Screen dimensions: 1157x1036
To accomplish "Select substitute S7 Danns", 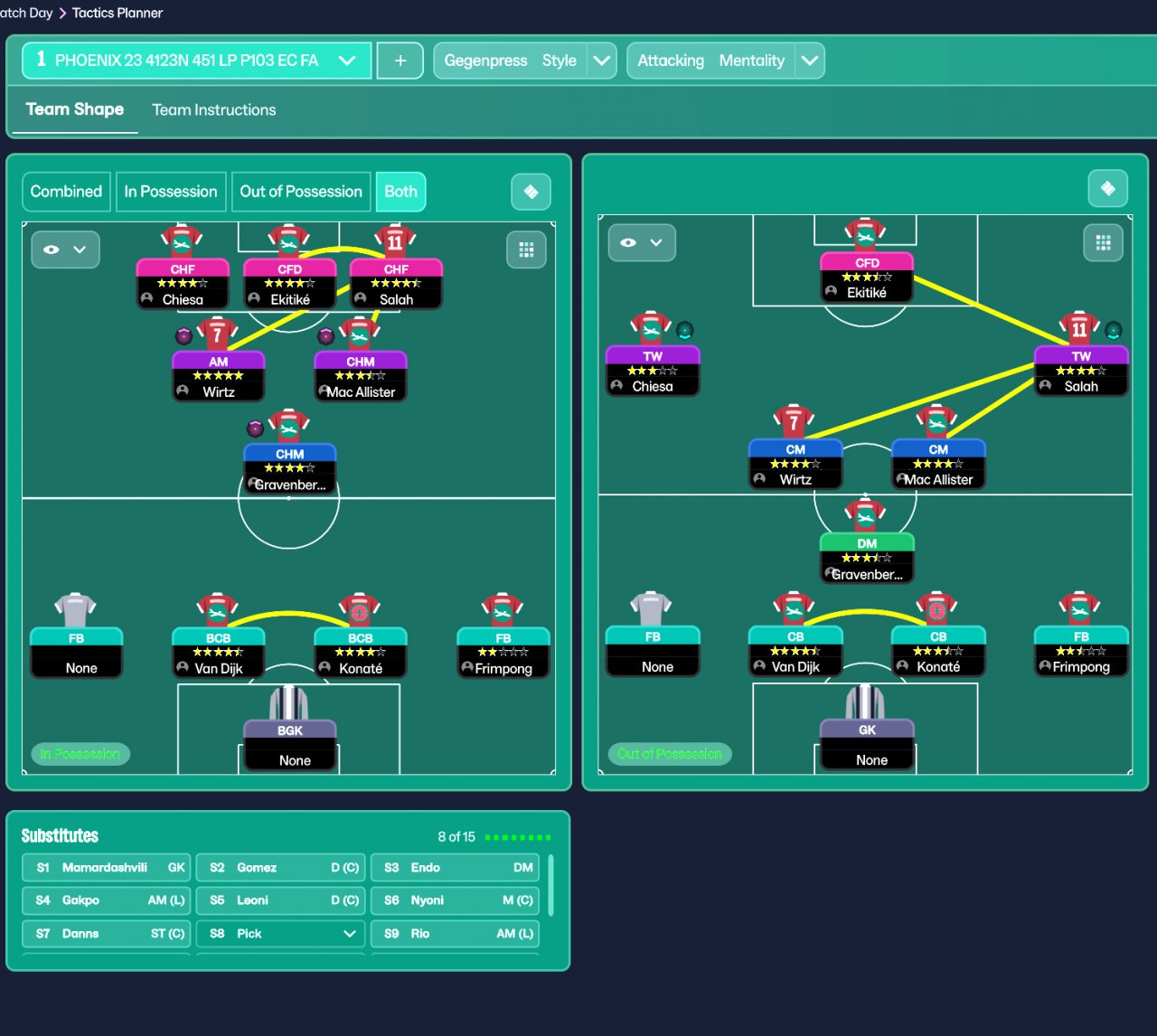I will tap(107, 934).
